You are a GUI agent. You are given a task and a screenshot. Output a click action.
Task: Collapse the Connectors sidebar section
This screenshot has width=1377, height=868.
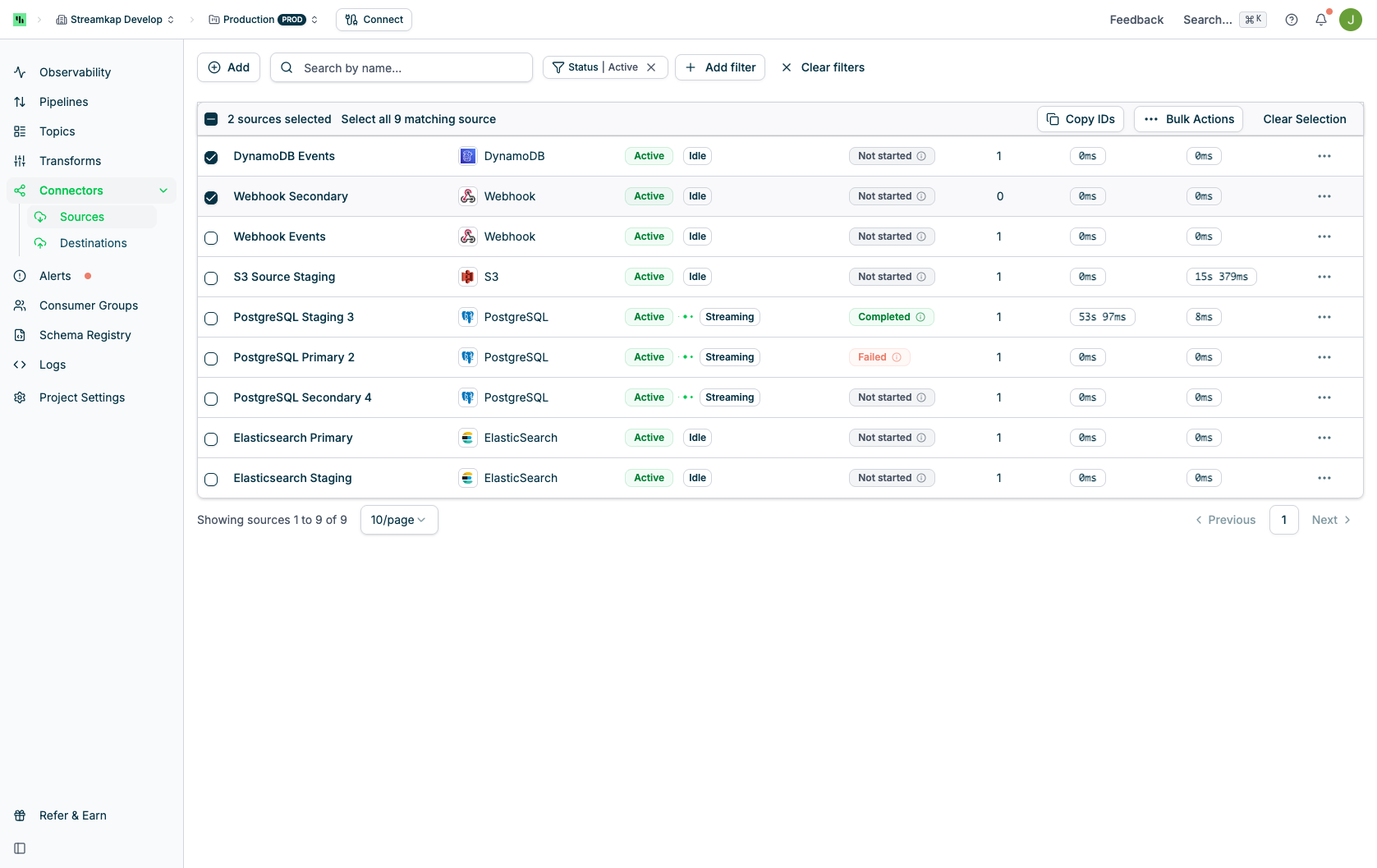[x=163, y=191]
